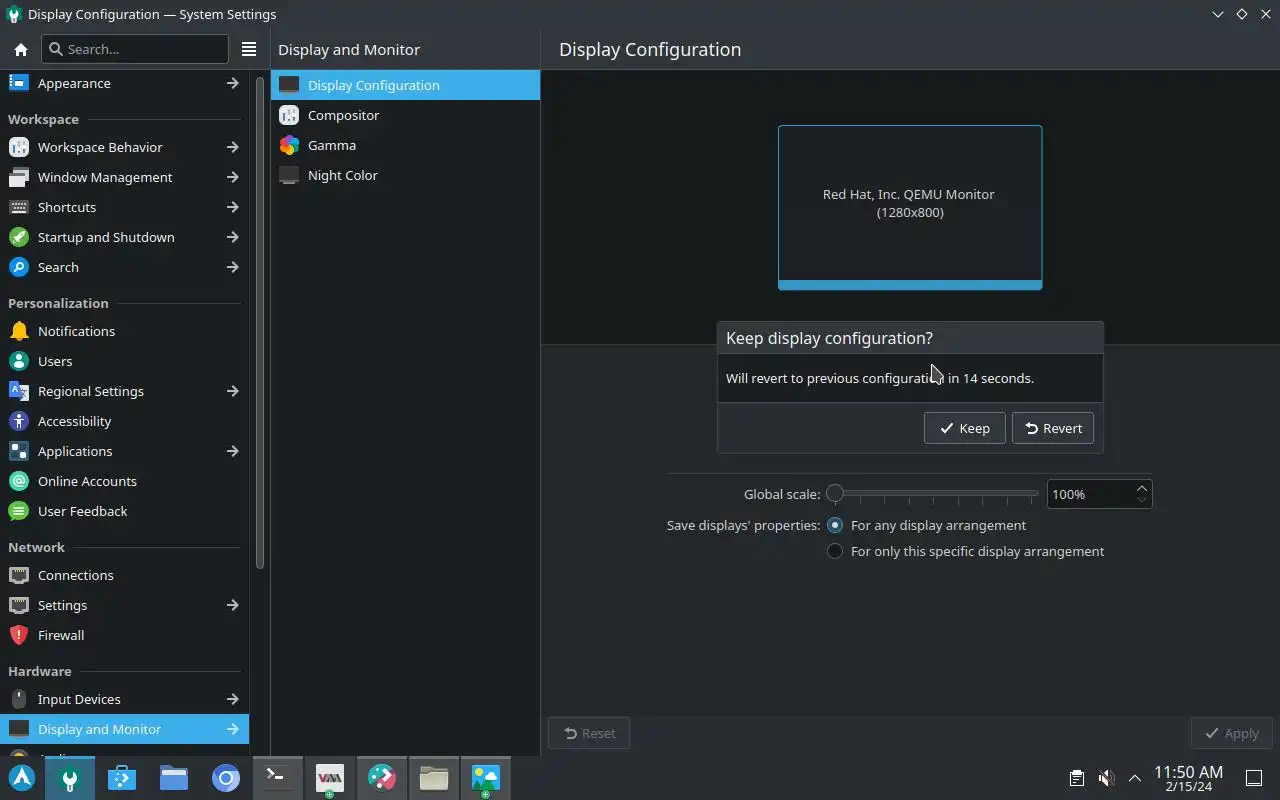The height and width of the screenshot is (800, 1280).
Task: Click the Users icon
Action: click(18, 361)
